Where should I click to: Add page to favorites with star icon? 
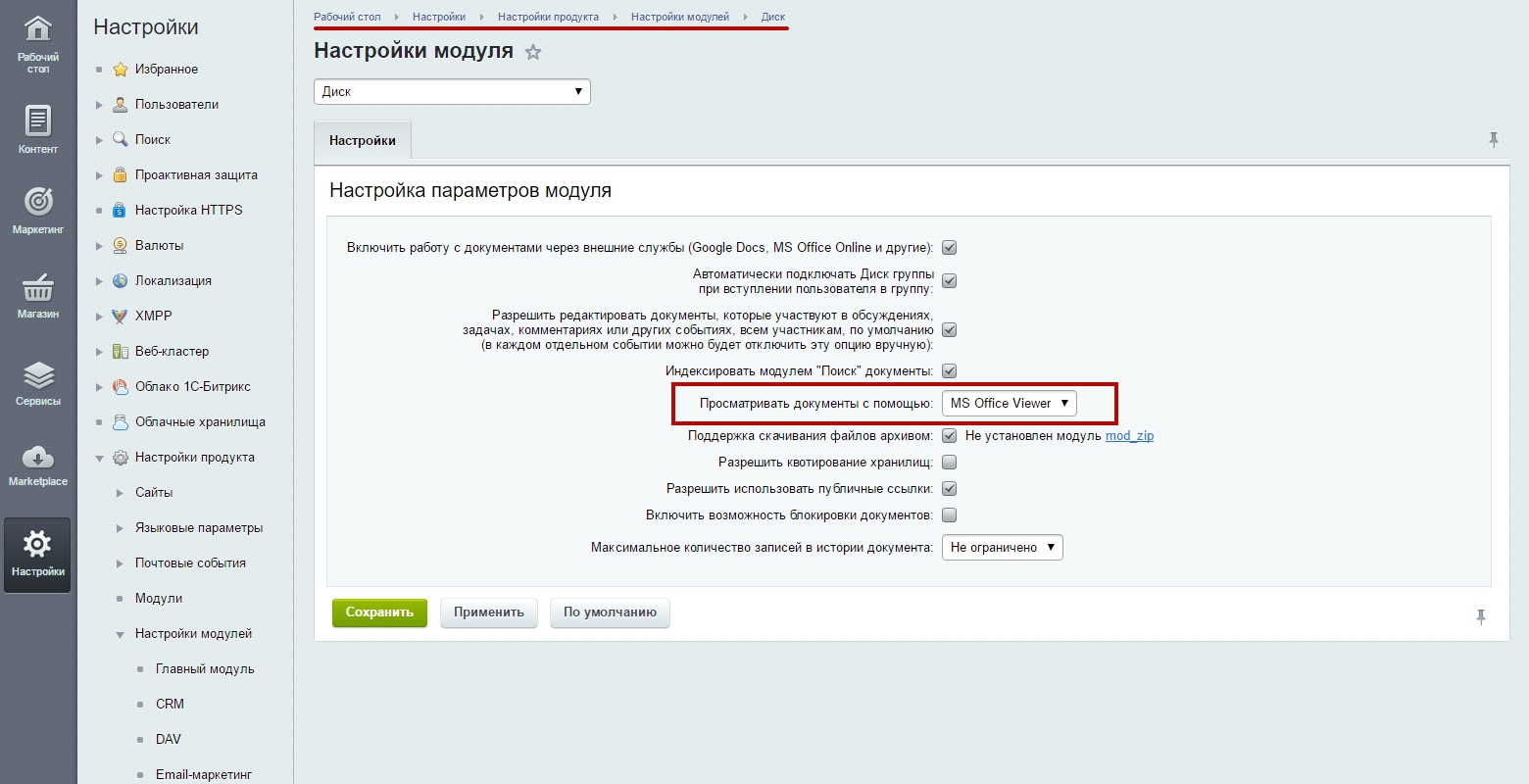[533, 53]
